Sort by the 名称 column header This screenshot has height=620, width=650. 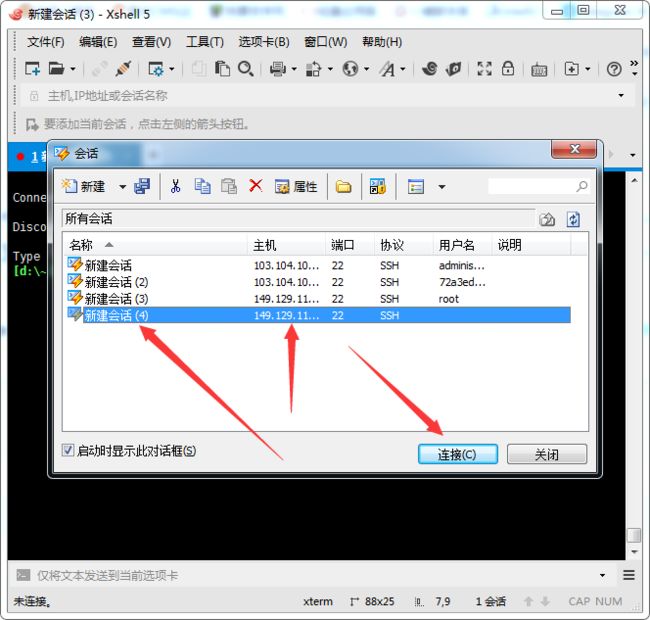[x=155, y=245]
